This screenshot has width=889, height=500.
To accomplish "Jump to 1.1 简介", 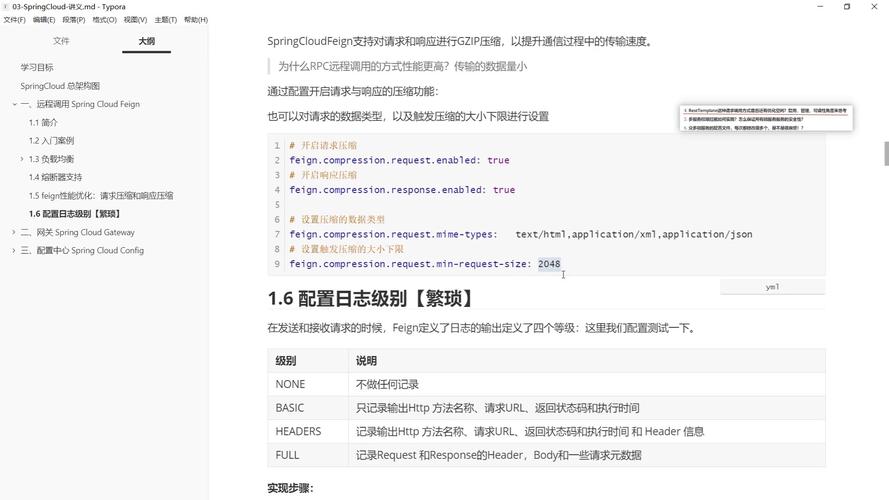I will pyautogui.click(x=43, y=122).
